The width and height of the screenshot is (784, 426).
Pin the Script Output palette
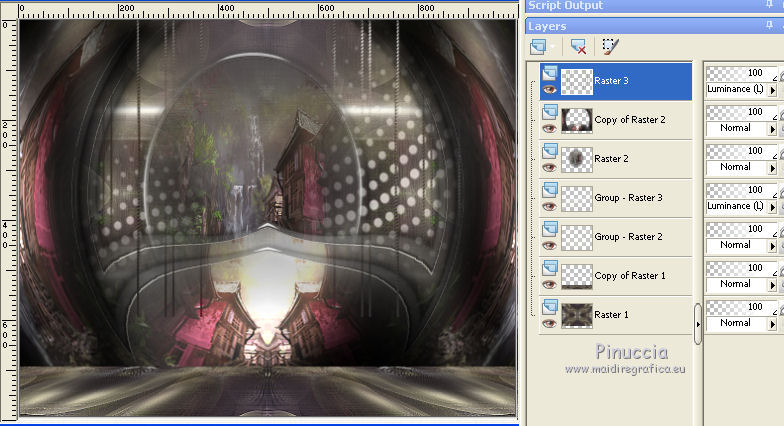(x=769, y=4)
